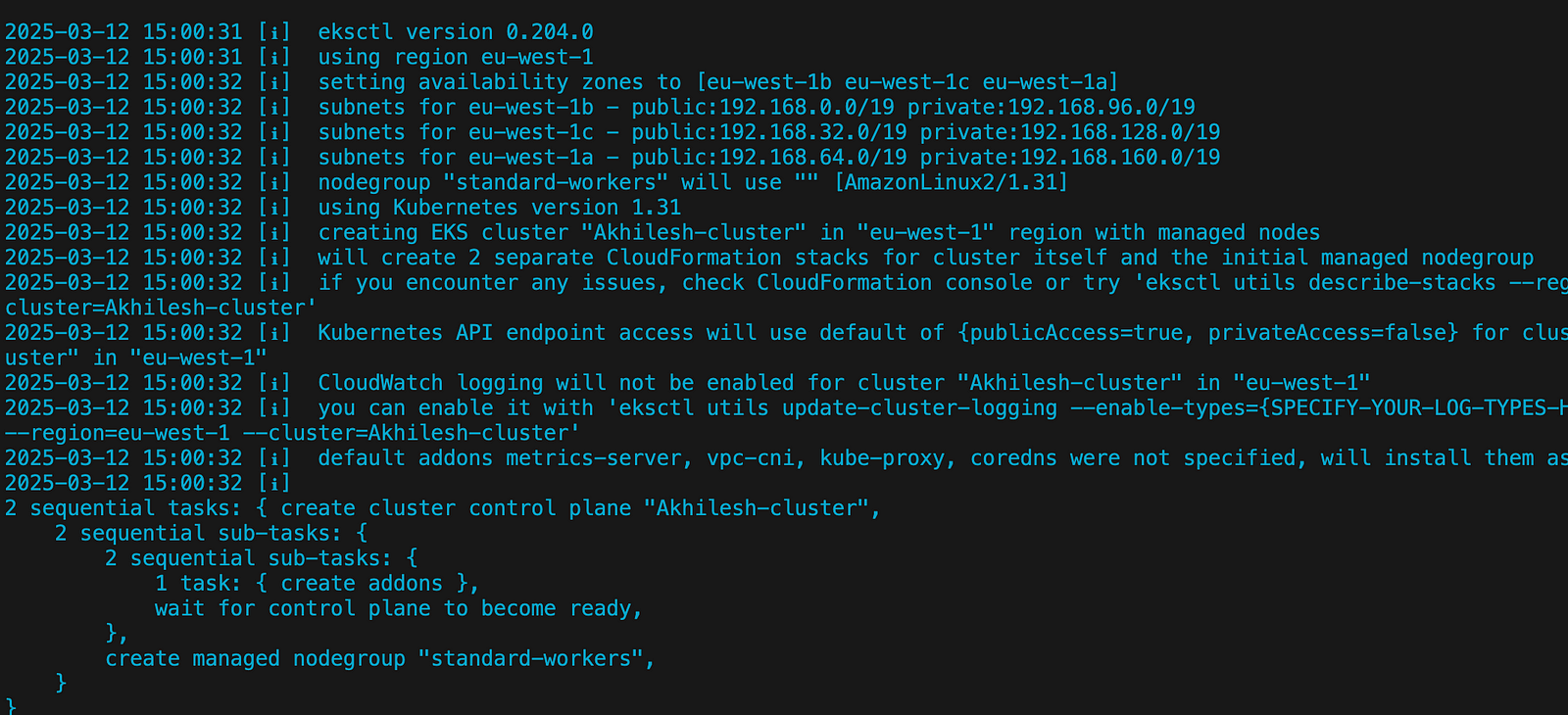Viewport: 1568px width, 715px height.
Task: Click the private subnet 192.168.160.0/19 text
Action: click(x=1070, y=158)
